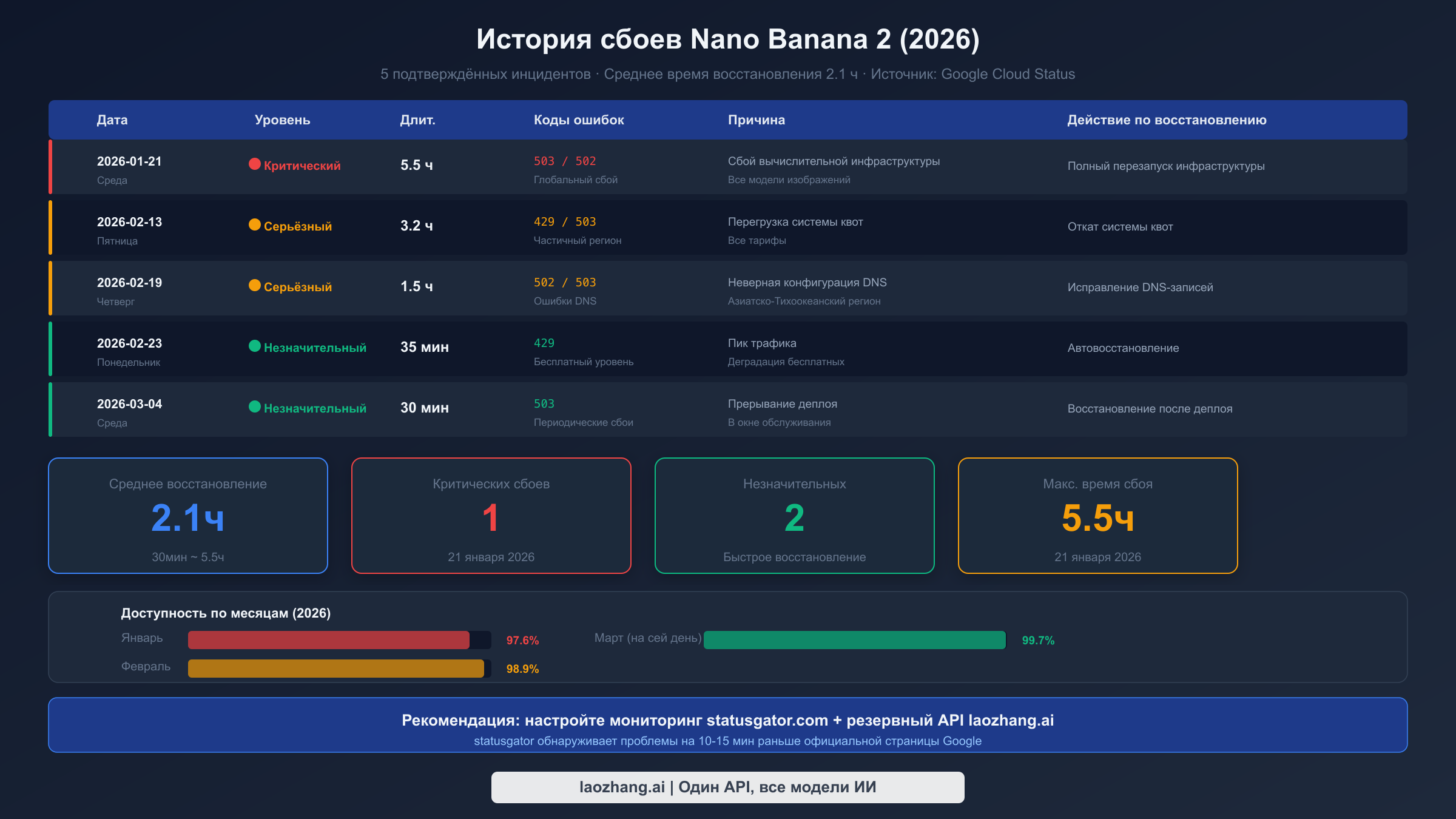Click the orange dot beside the DNS incident

(254, 286)
